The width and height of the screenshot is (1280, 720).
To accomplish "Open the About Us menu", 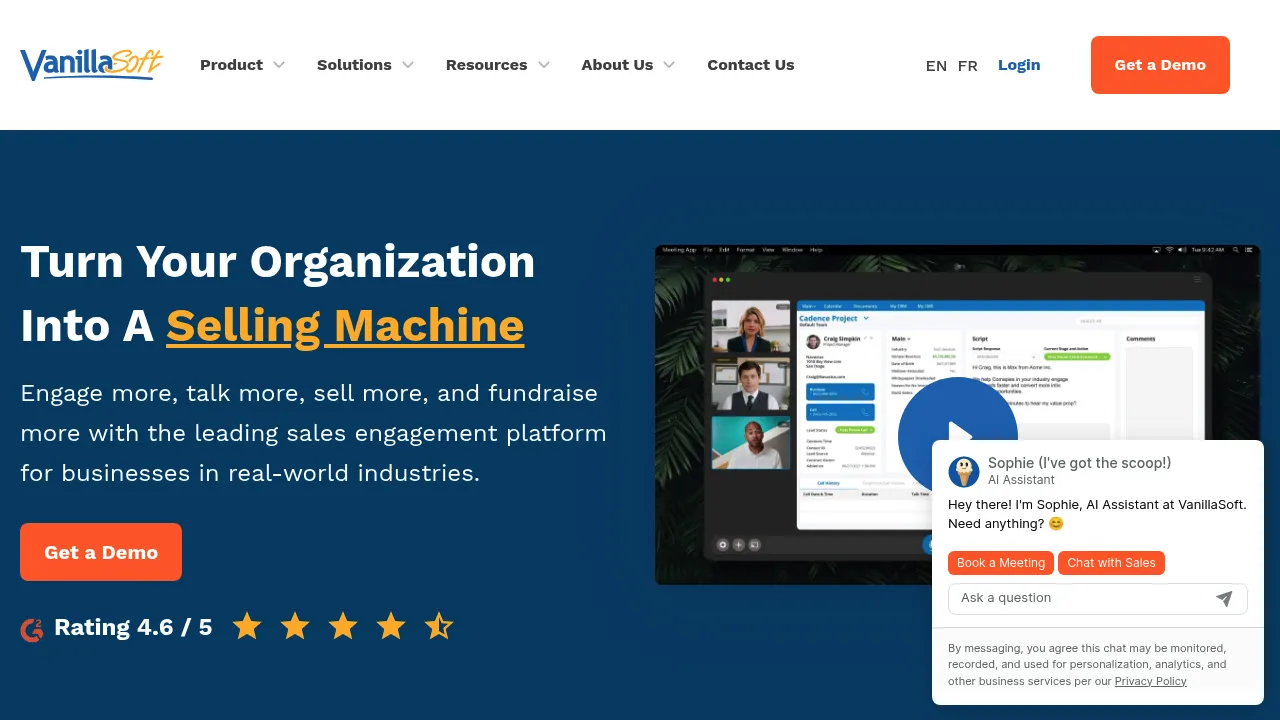I will [627, 65].
